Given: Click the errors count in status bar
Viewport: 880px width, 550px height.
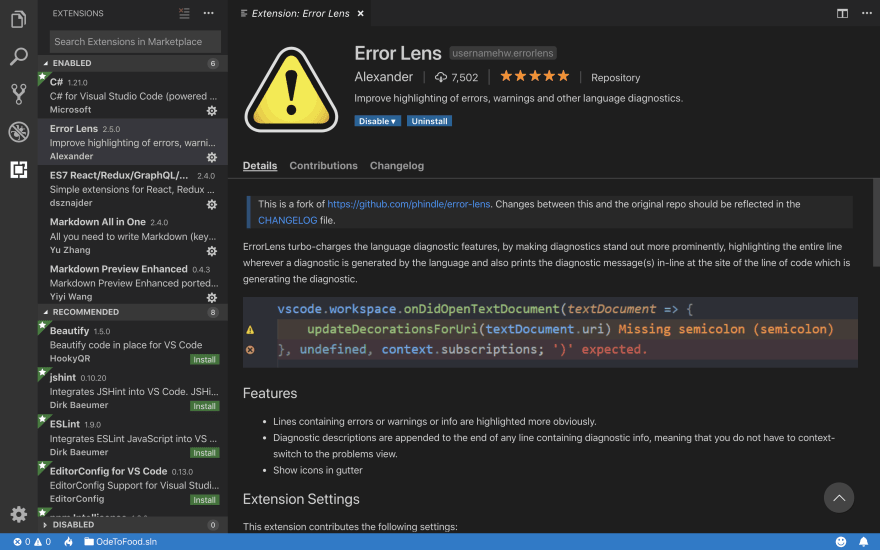Looking at the screenshot, I should (22, 542).
